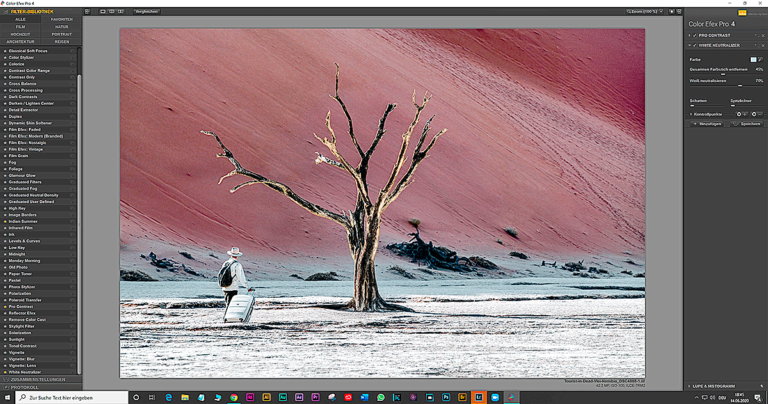The height and width of the screenshot is (404, 768).
Task: Disable the Pro Contrast filter checkmark
Action: 695,35
